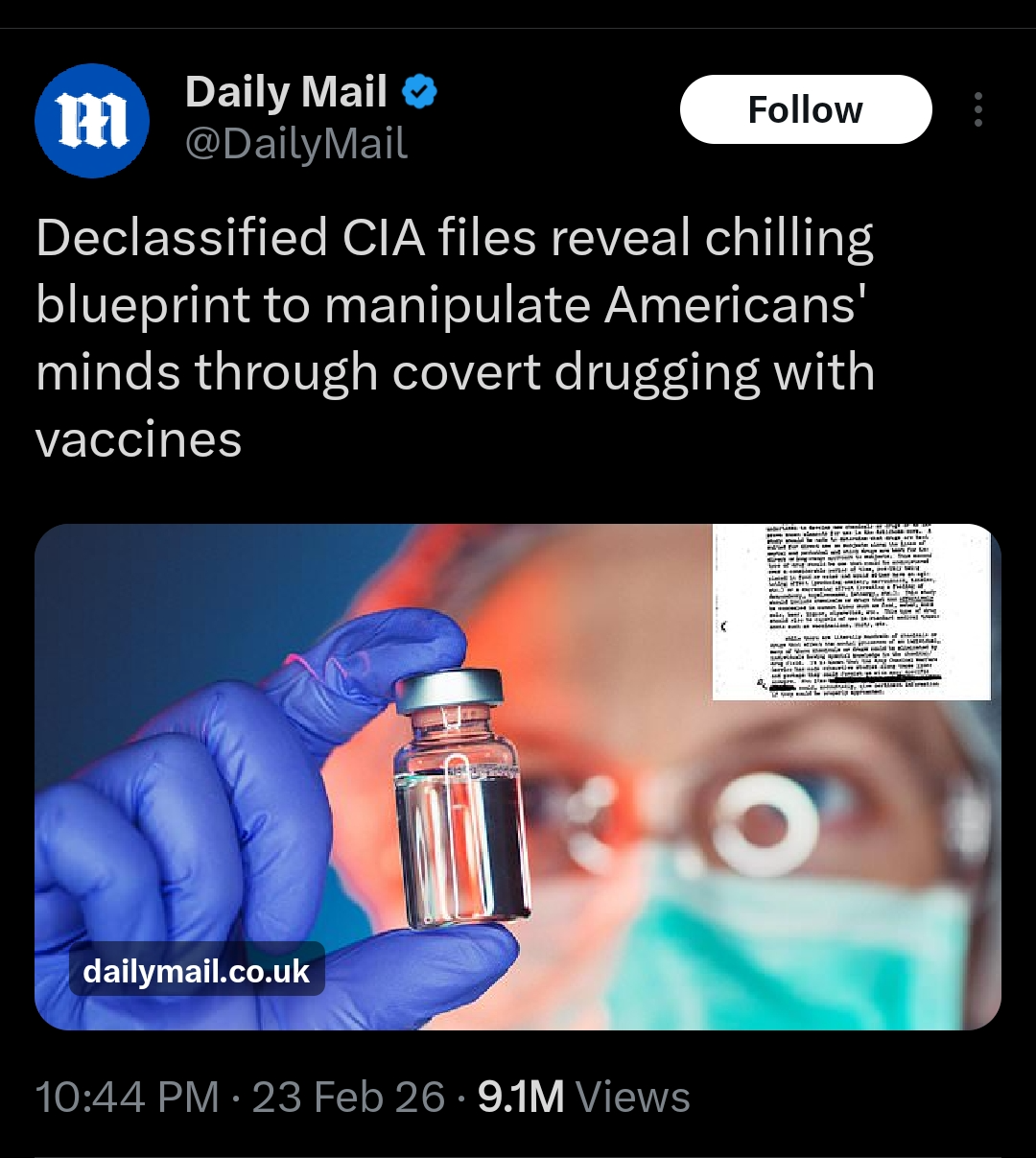Show the 9.1M view count
This screenshot has width=1036, height=1158.
tap(521, 1097)
